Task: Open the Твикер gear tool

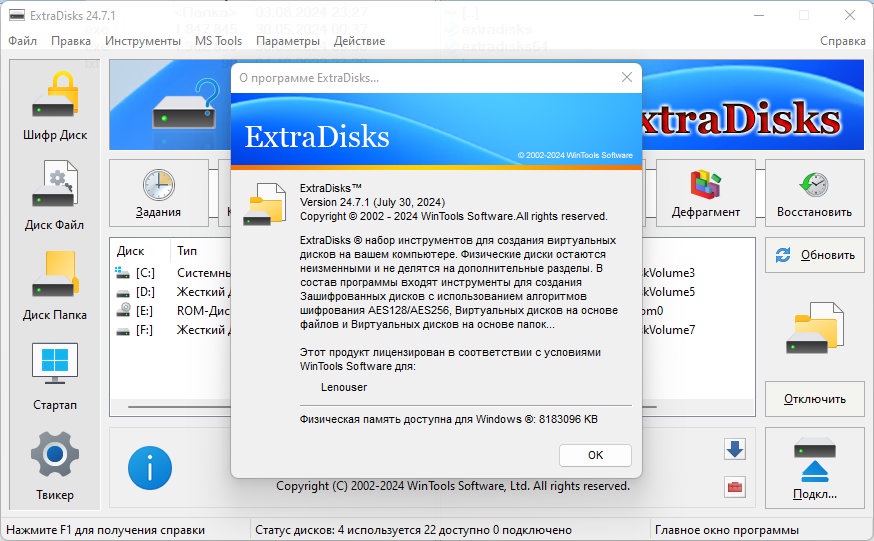Action: pyautogui.click(x=55, y=466)
